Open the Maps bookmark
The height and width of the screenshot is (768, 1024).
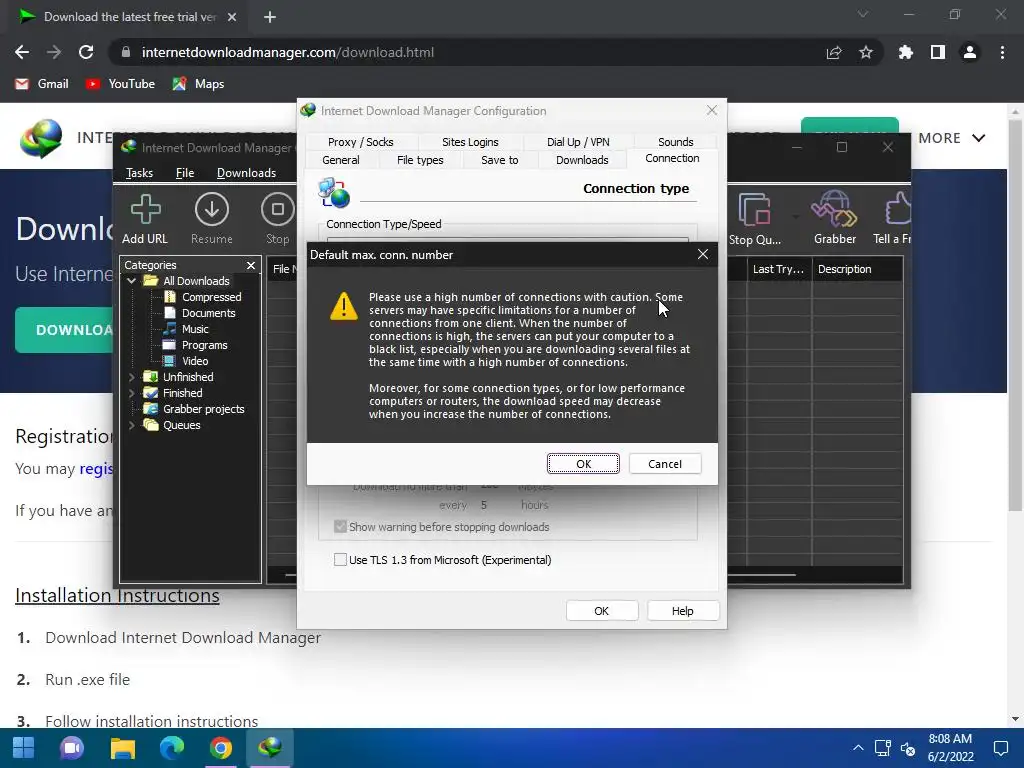pyautogui.click(x=198, y=84)
